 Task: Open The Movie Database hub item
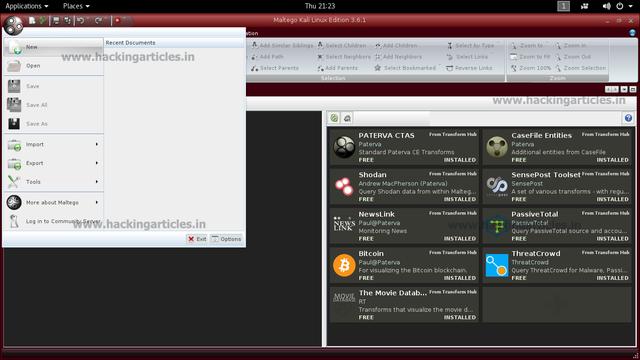404,304
